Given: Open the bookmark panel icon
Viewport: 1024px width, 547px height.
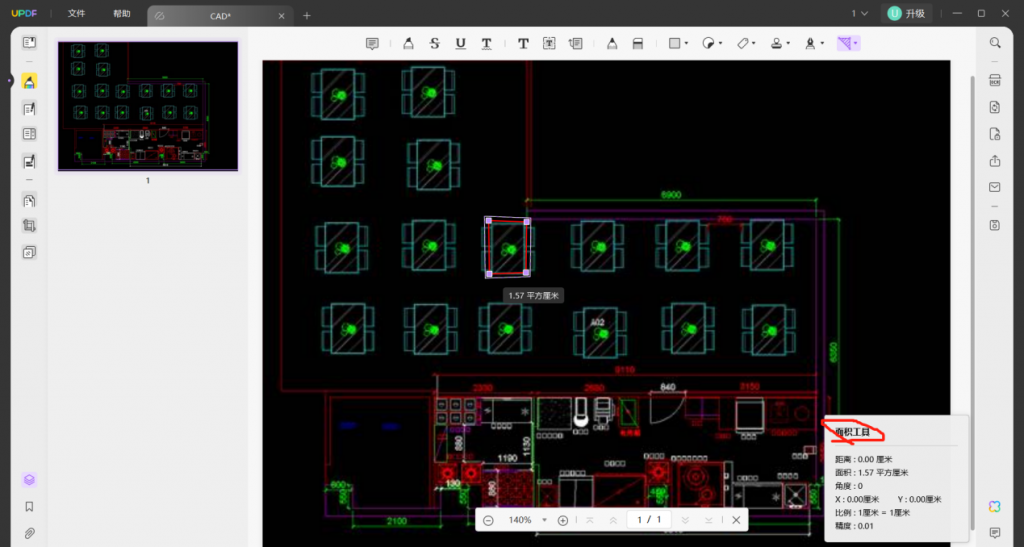Looking at the screenshot, I should [x=29, y=507].
